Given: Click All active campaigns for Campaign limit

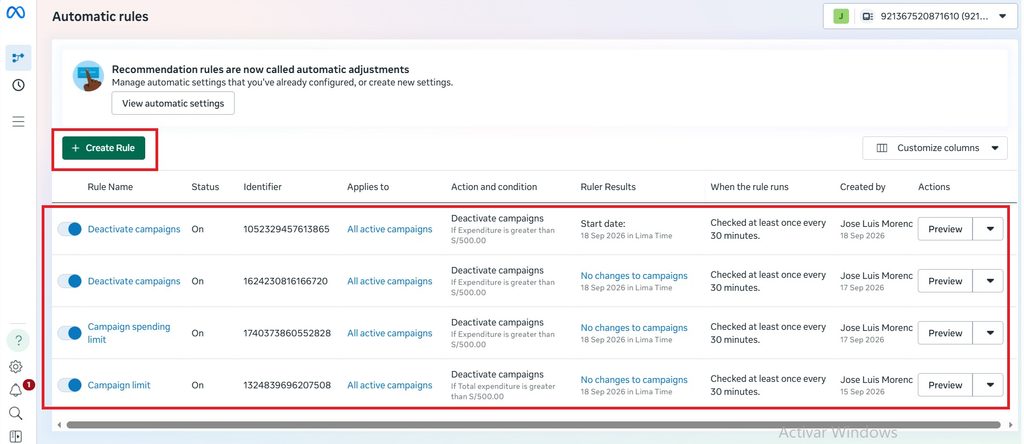Looking at the screenshot, I should (x=389, y=385).
